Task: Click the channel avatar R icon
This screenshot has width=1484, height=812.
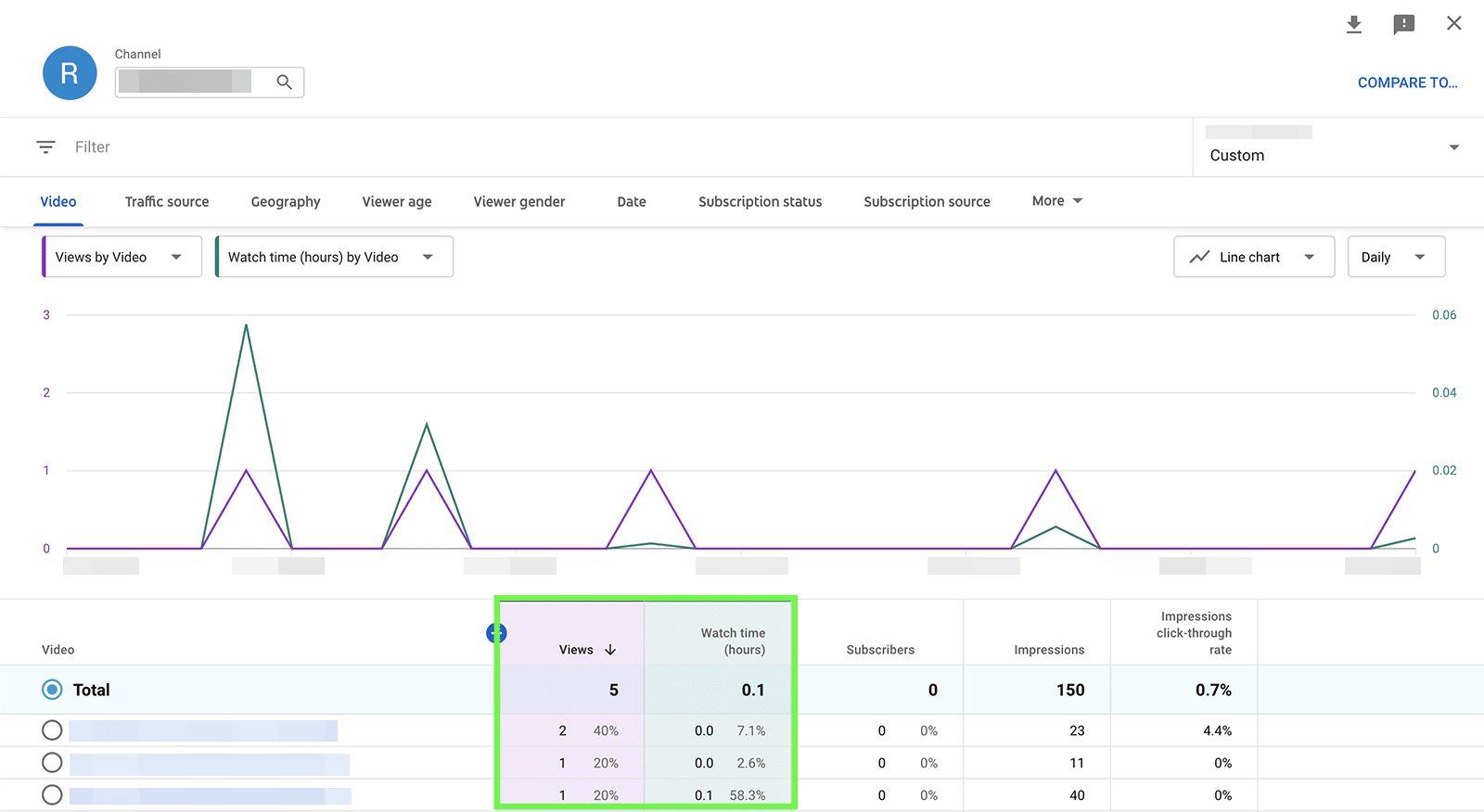Action: pyautogui.click(x=70, y=73)
